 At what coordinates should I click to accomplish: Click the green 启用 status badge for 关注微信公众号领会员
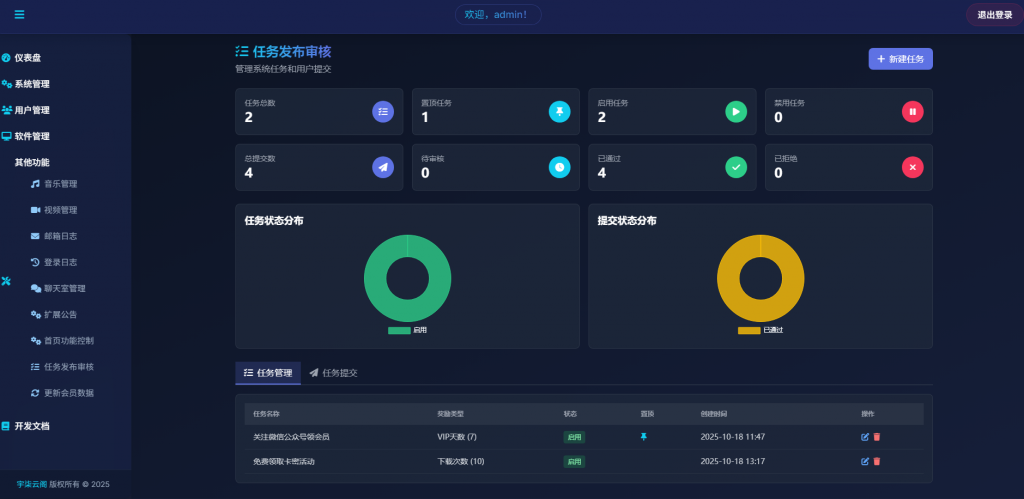tap(574, 437)
